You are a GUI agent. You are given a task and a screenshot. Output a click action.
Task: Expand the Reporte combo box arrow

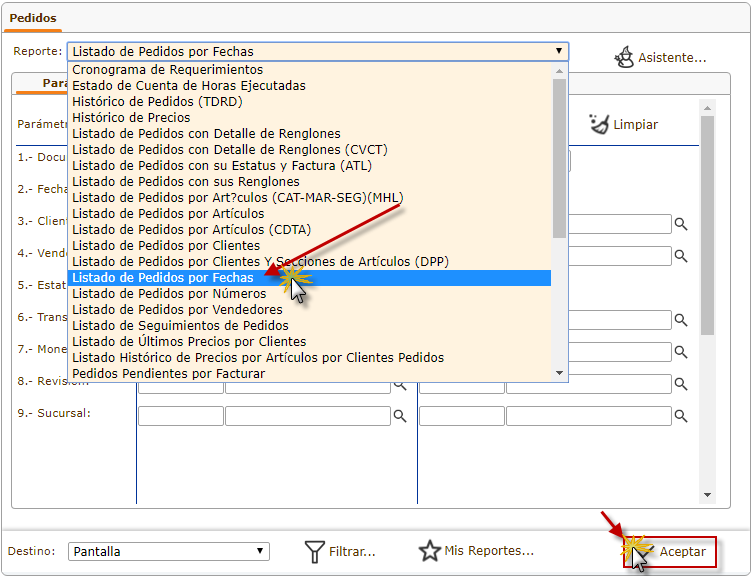pos(559,51)
